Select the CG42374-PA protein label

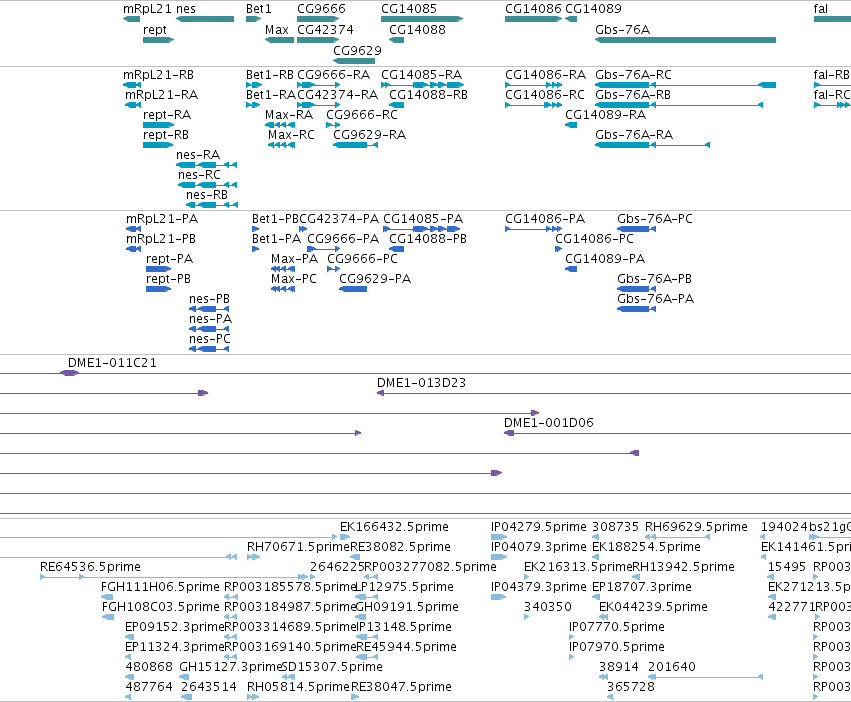click(339, 219)
